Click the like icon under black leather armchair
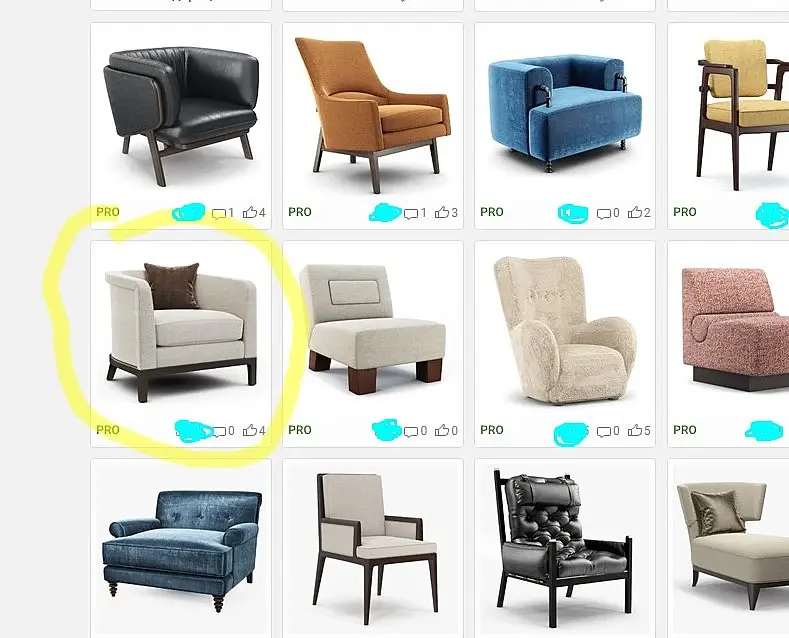This screenshot has width=789, height=638. (x=250, y=212)
